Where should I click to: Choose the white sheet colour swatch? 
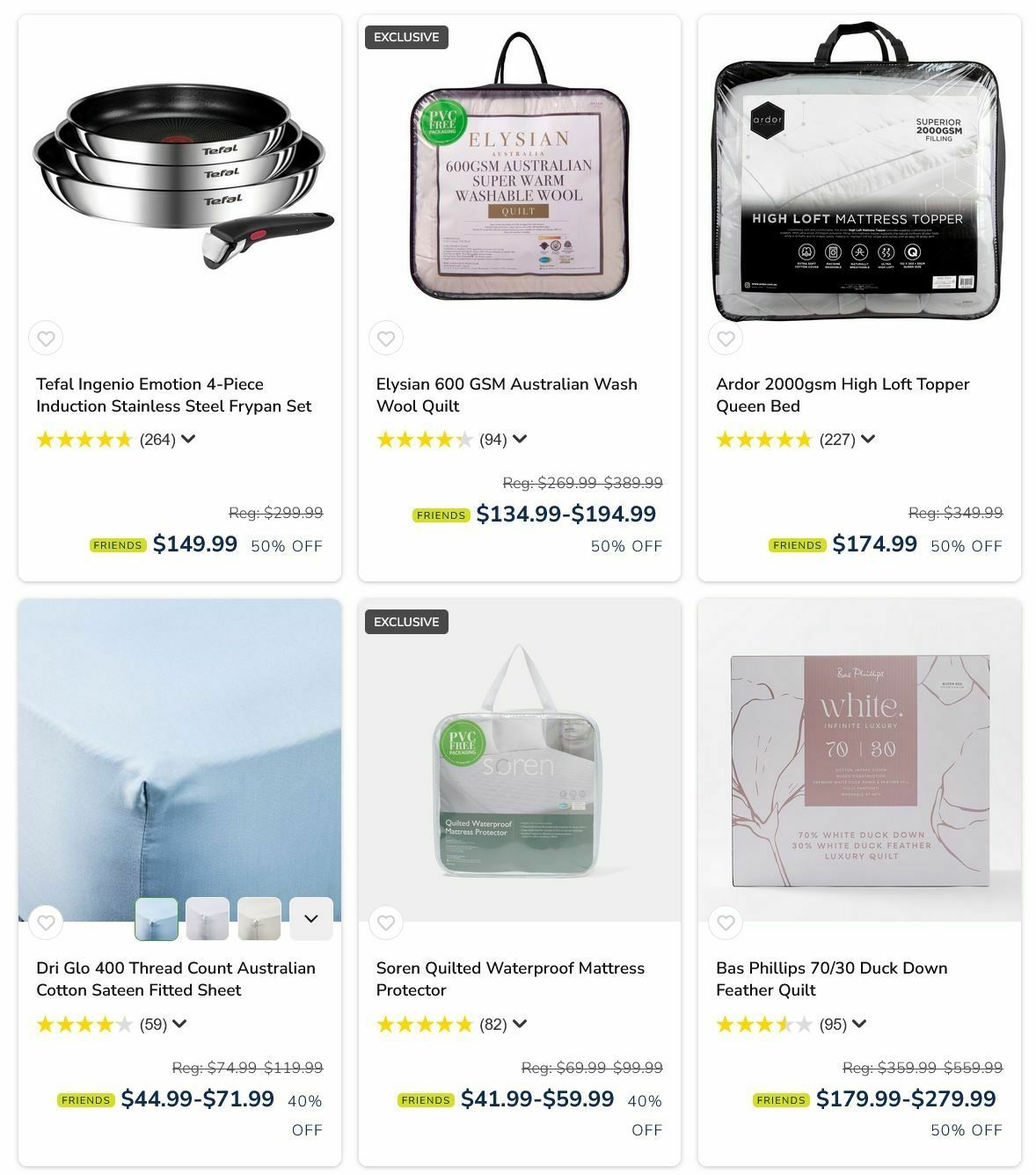208,919
